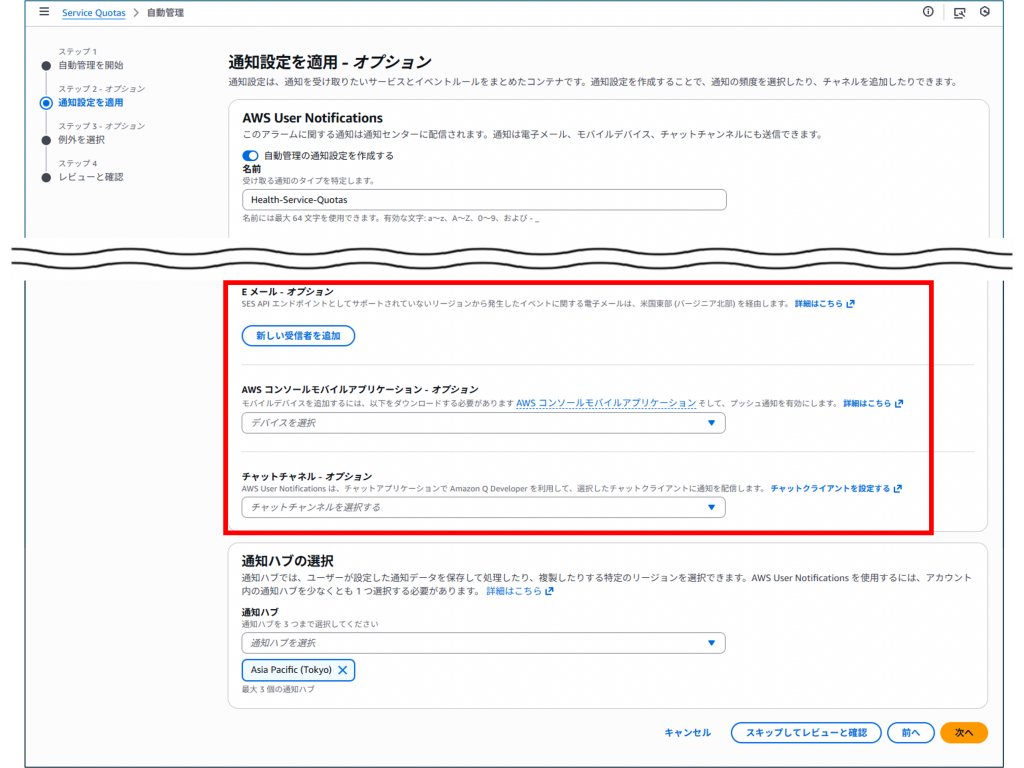Click external link icon beside 通知ハブ 詳細はこちら

pyautogui.click(x=549, y=591)
